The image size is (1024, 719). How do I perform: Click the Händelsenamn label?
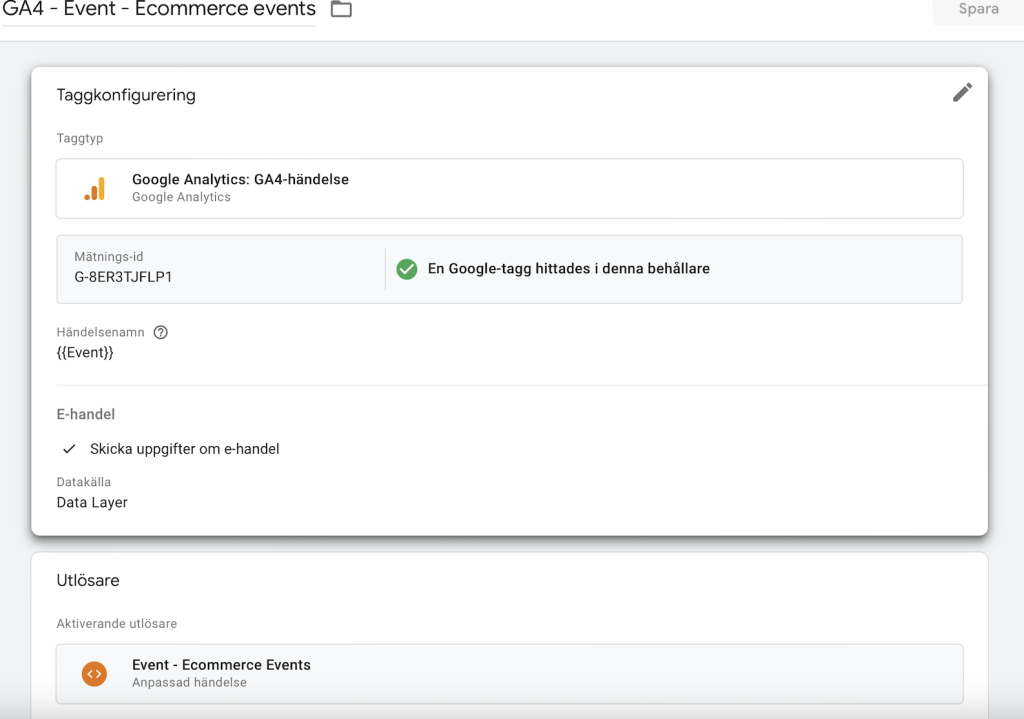click(101, 332)
